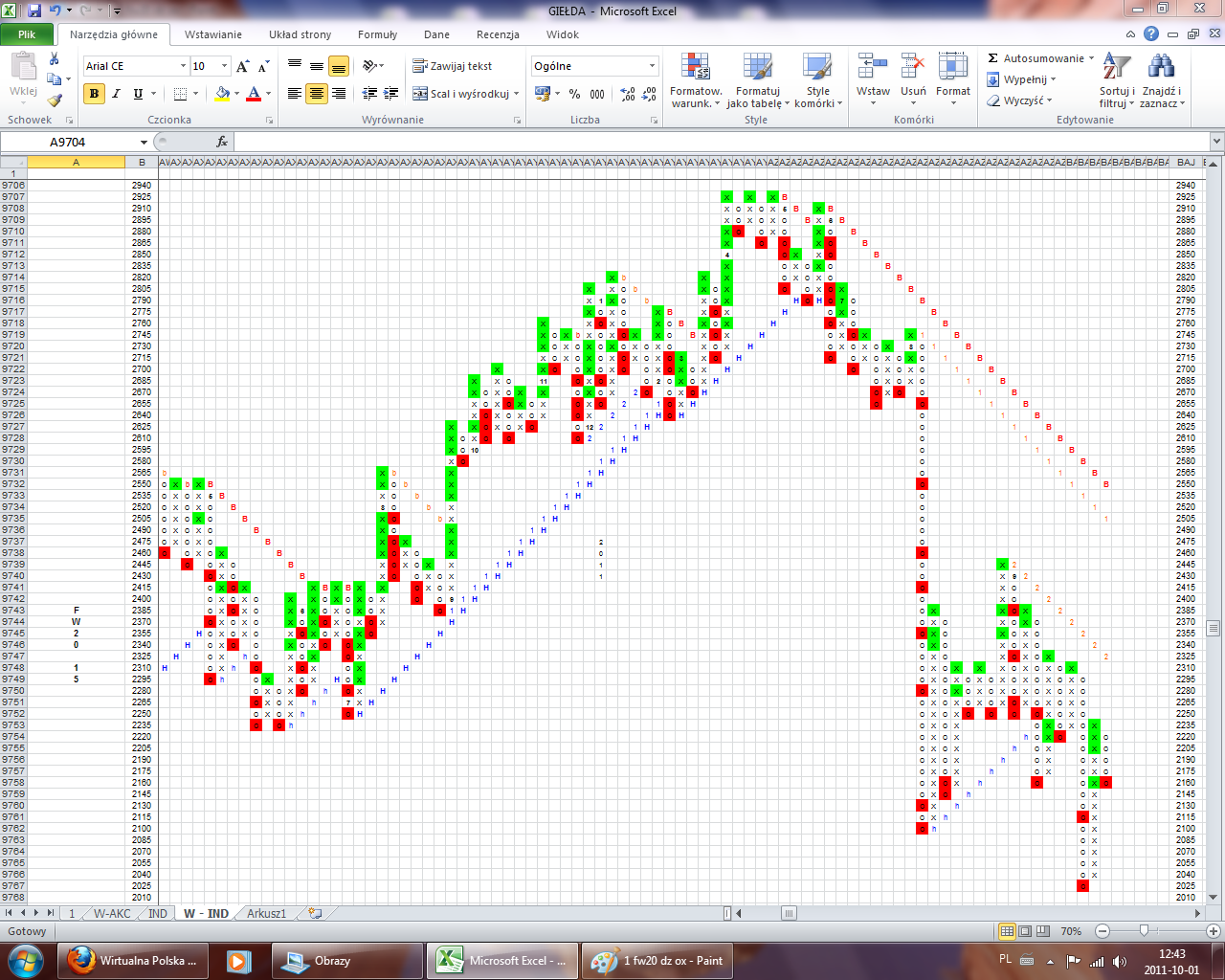Increase font size with the large A icon
The image size is (1225, 980).
(x=243, y=66)
